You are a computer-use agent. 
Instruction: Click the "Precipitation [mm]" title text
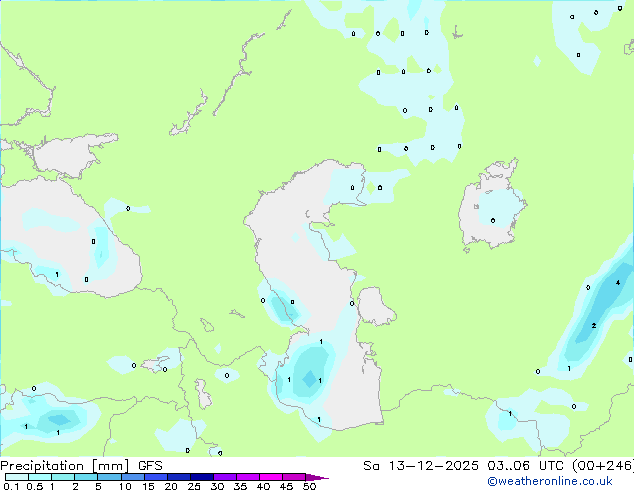[x=64, y=466]
